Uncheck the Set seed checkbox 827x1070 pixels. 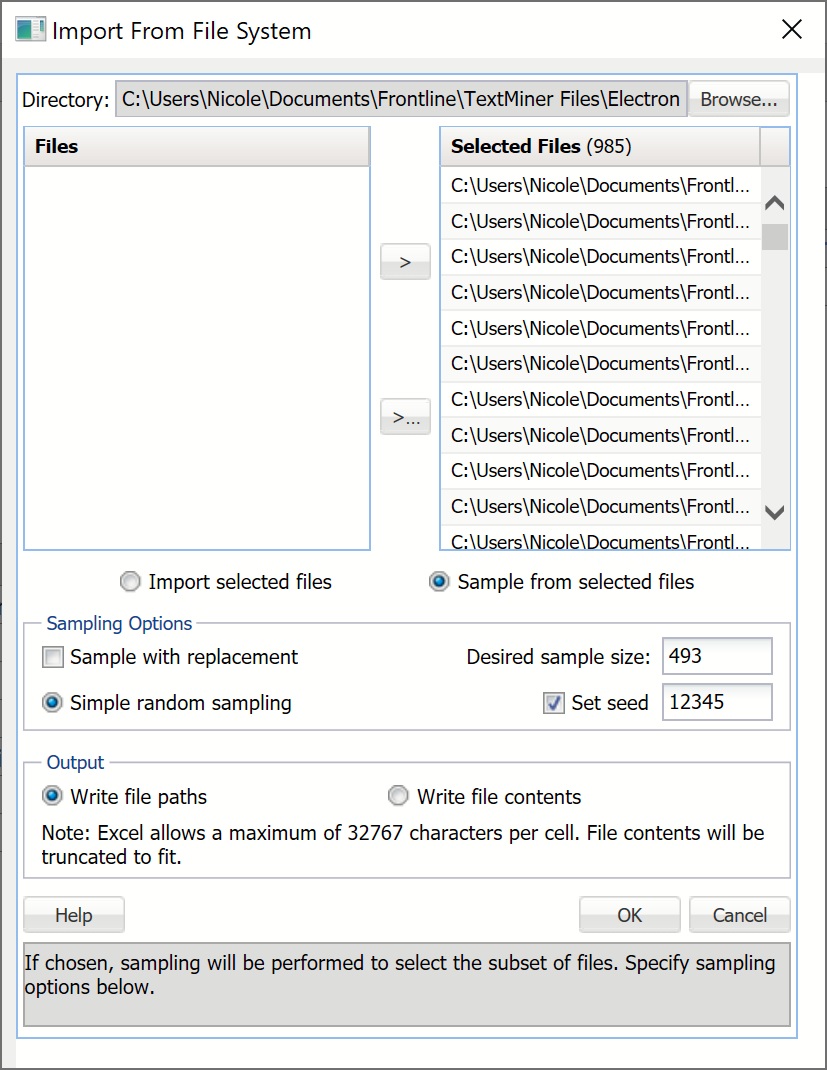click(553, 703)
